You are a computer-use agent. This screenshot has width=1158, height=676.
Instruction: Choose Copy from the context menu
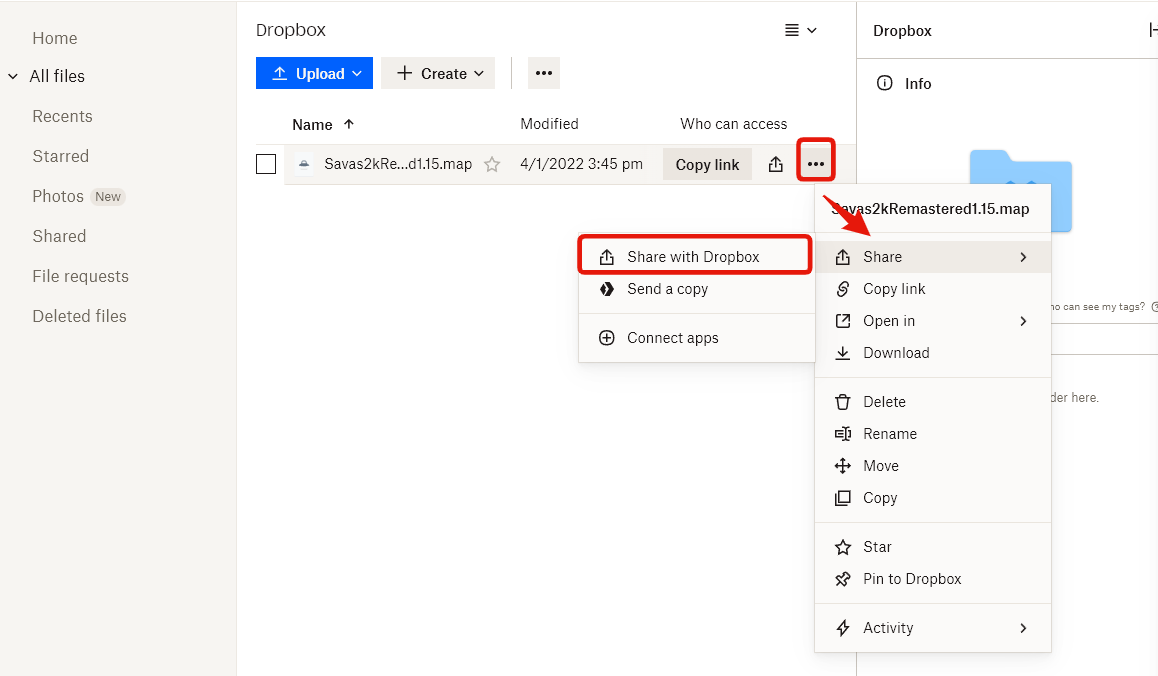click(933, 498)
